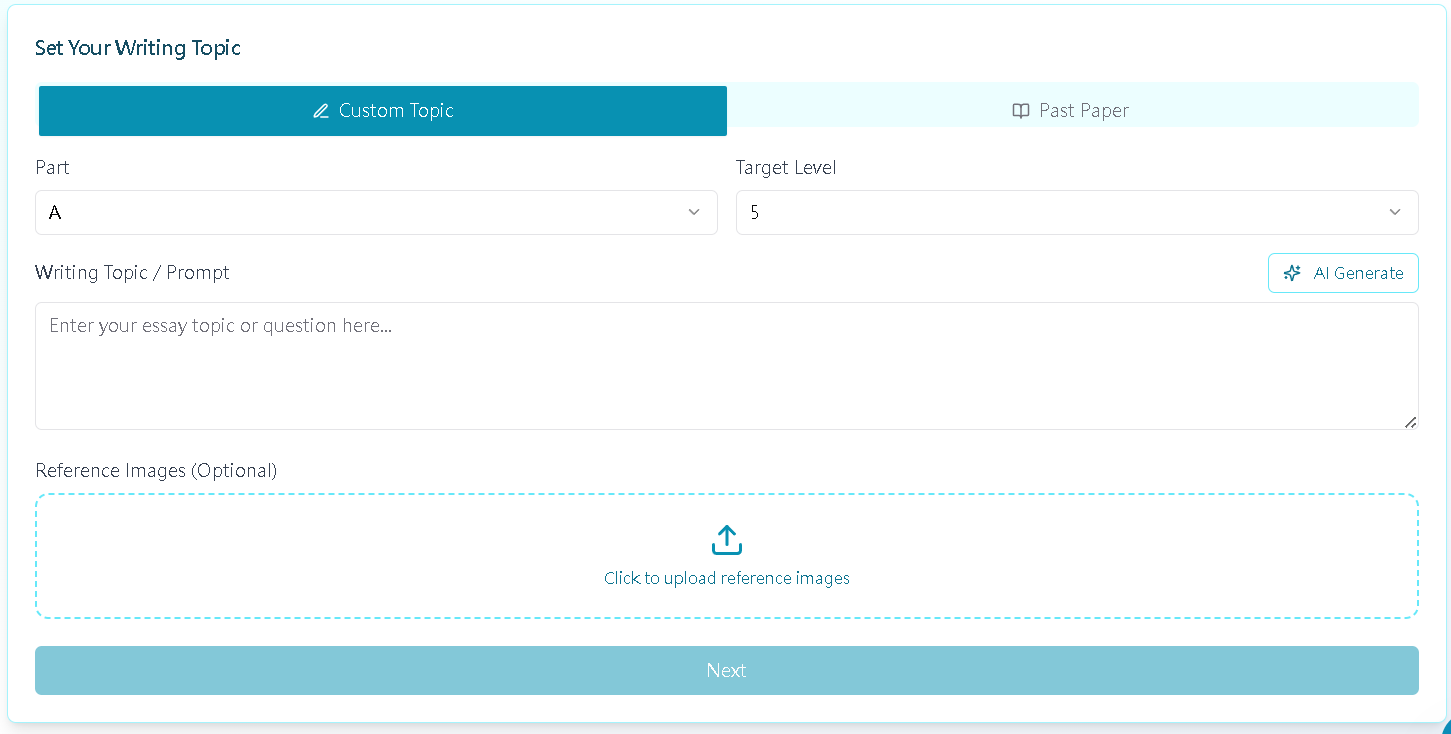Click the "Target Level" field label
Screen dimensions: 1451x734
pos(786,167)
